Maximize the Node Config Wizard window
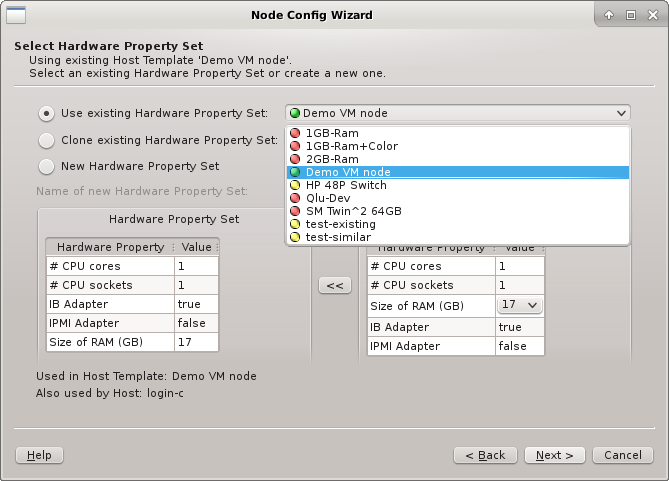 [x=631, y=15]
